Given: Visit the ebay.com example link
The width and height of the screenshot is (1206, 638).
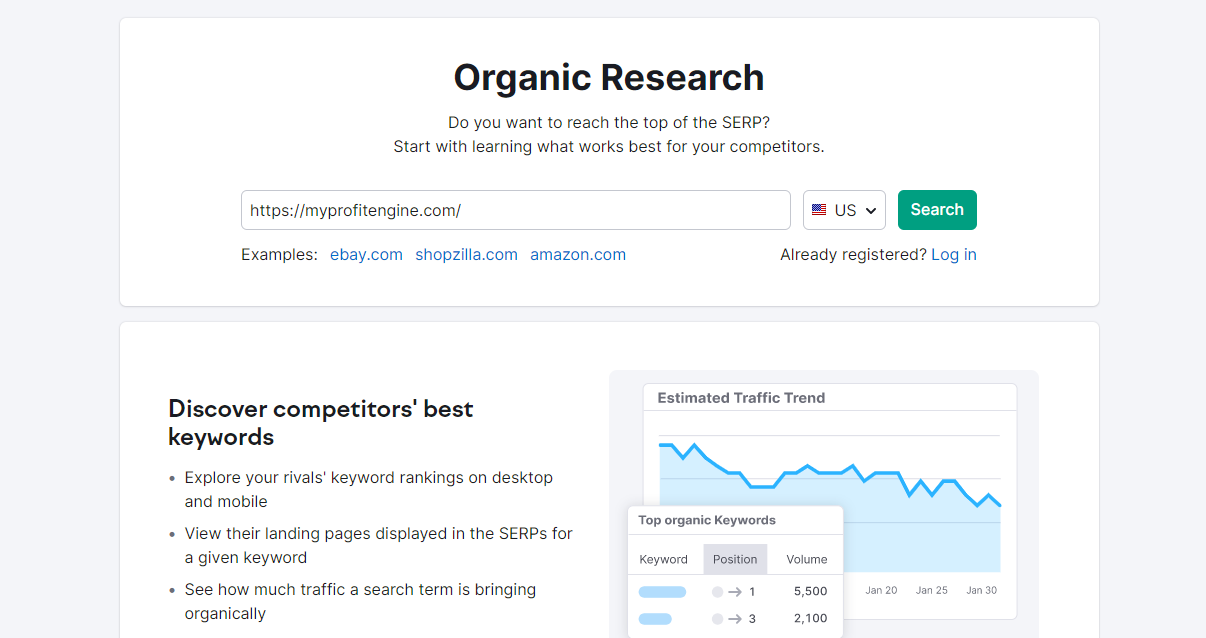Looking at the screenshot, I should [366, 254].
